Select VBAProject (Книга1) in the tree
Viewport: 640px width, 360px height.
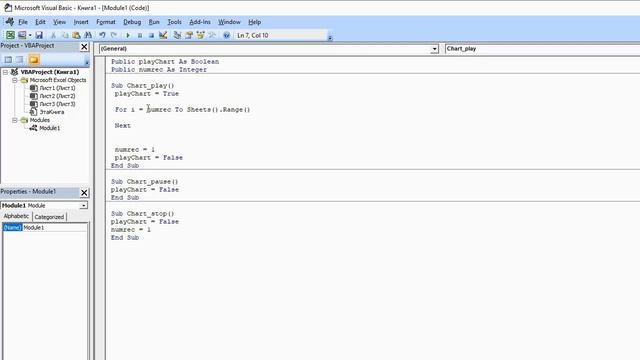(x=50, y=72)
